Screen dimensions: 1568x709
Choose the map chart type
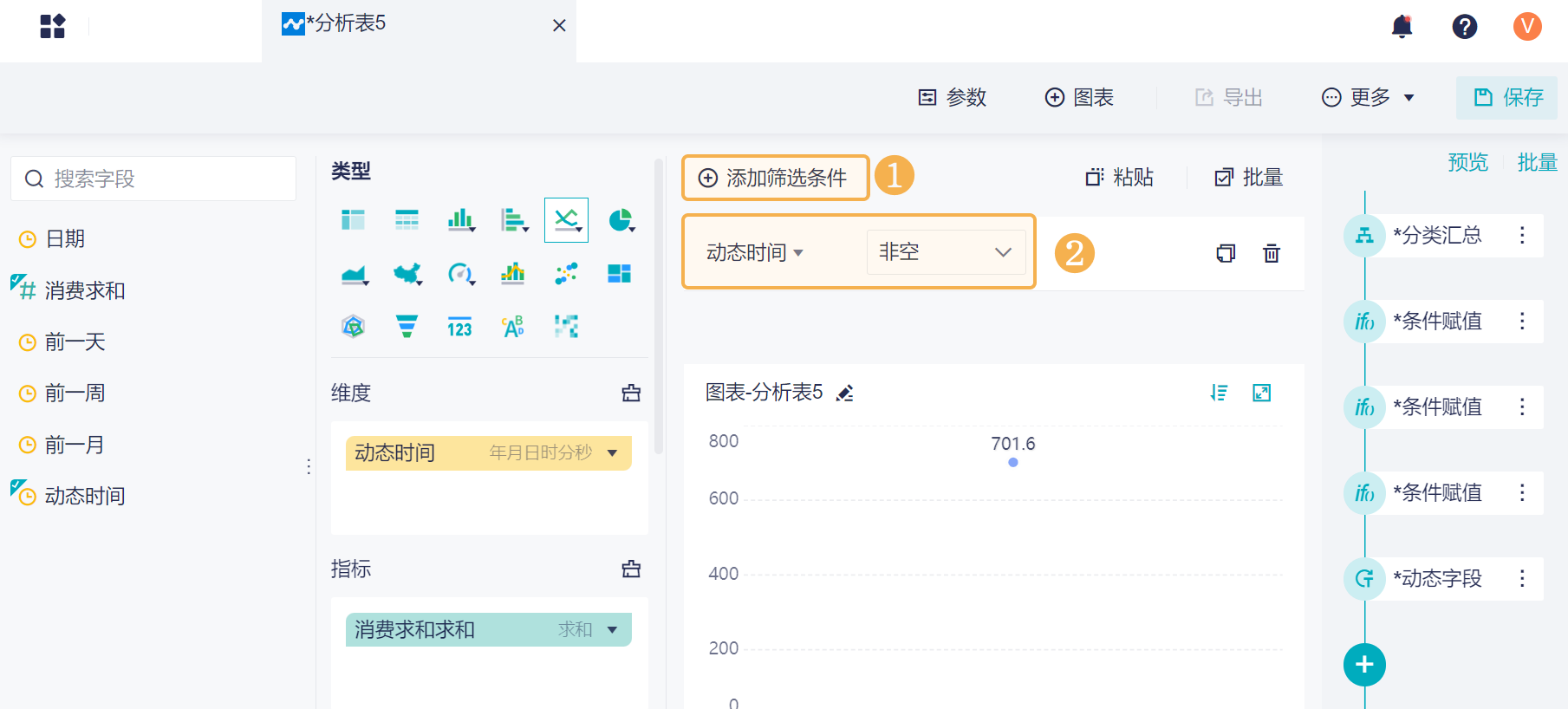coord(407,274)
